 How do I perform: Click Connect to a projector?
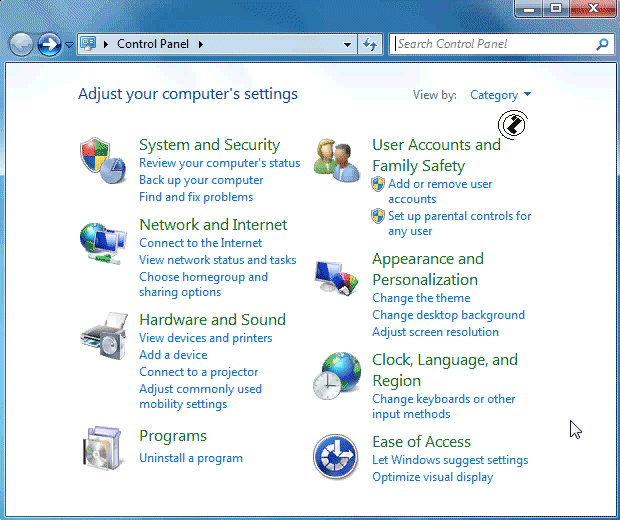click(198, 372)
